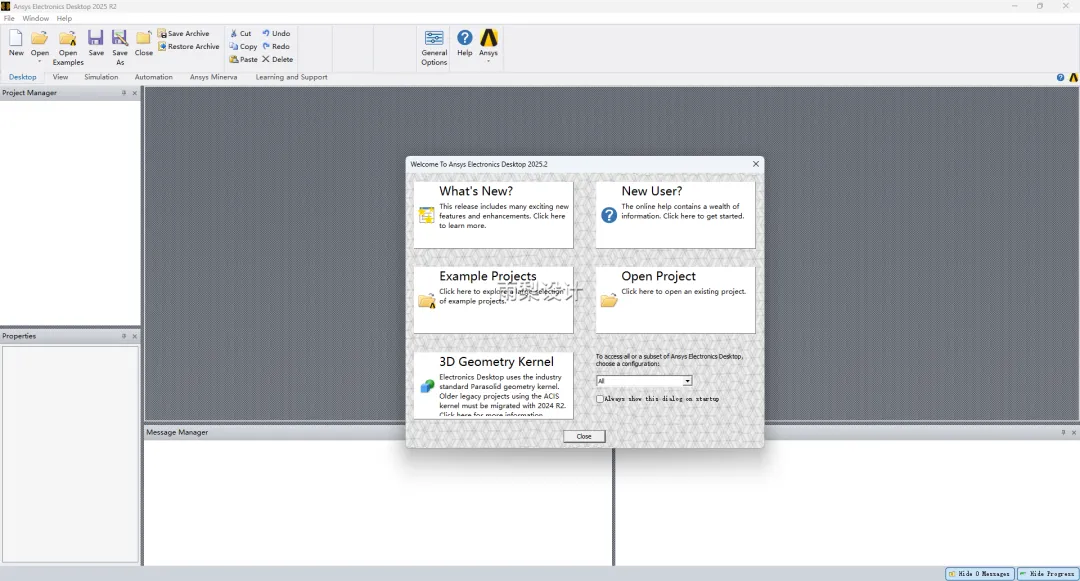
Task: Close the Project Manager panel
Action: click(x=134, y=93)
